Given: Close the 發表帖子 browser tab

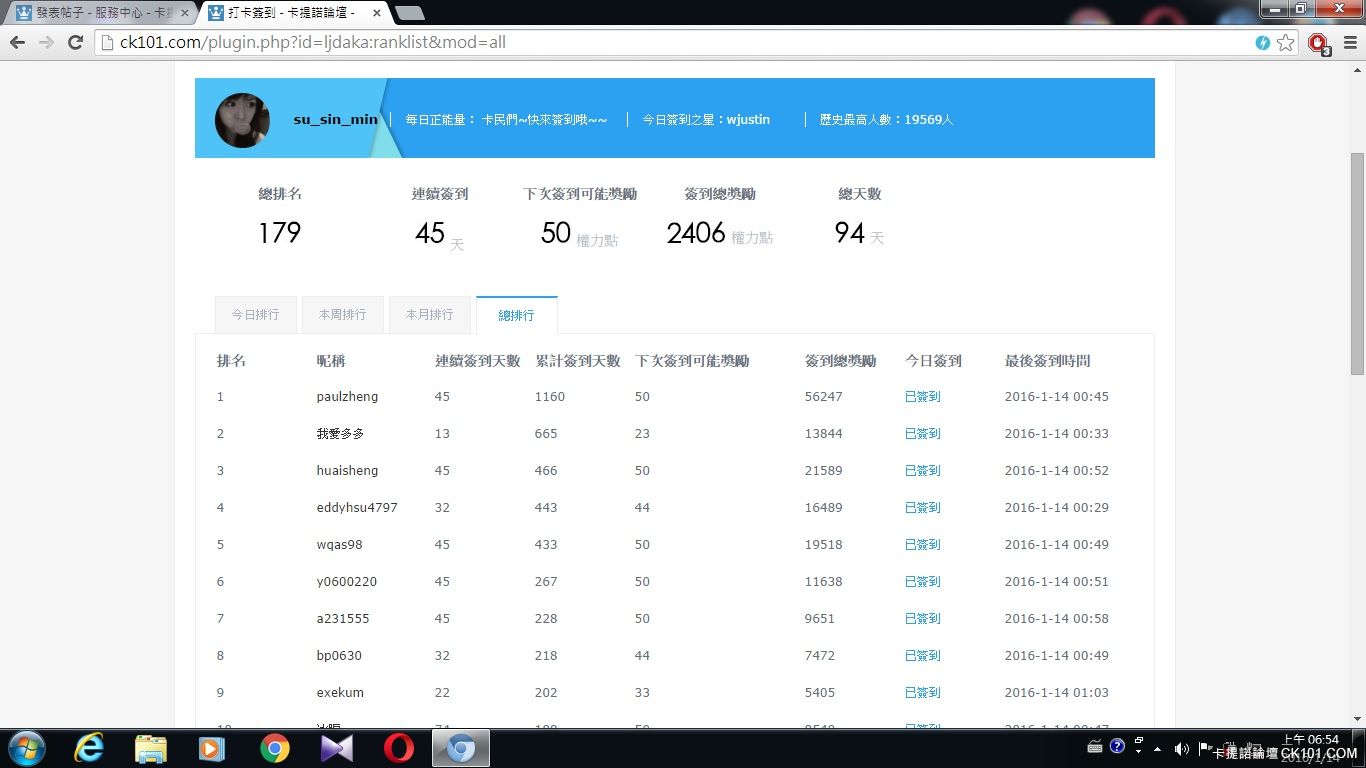Looking at the screenshot, I should pyautogui.click(x=184, y=13).
